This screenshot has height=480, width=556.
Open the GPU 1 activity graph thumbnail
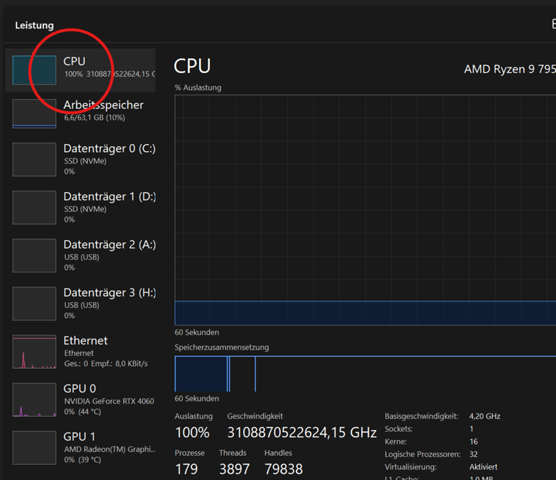34,448
